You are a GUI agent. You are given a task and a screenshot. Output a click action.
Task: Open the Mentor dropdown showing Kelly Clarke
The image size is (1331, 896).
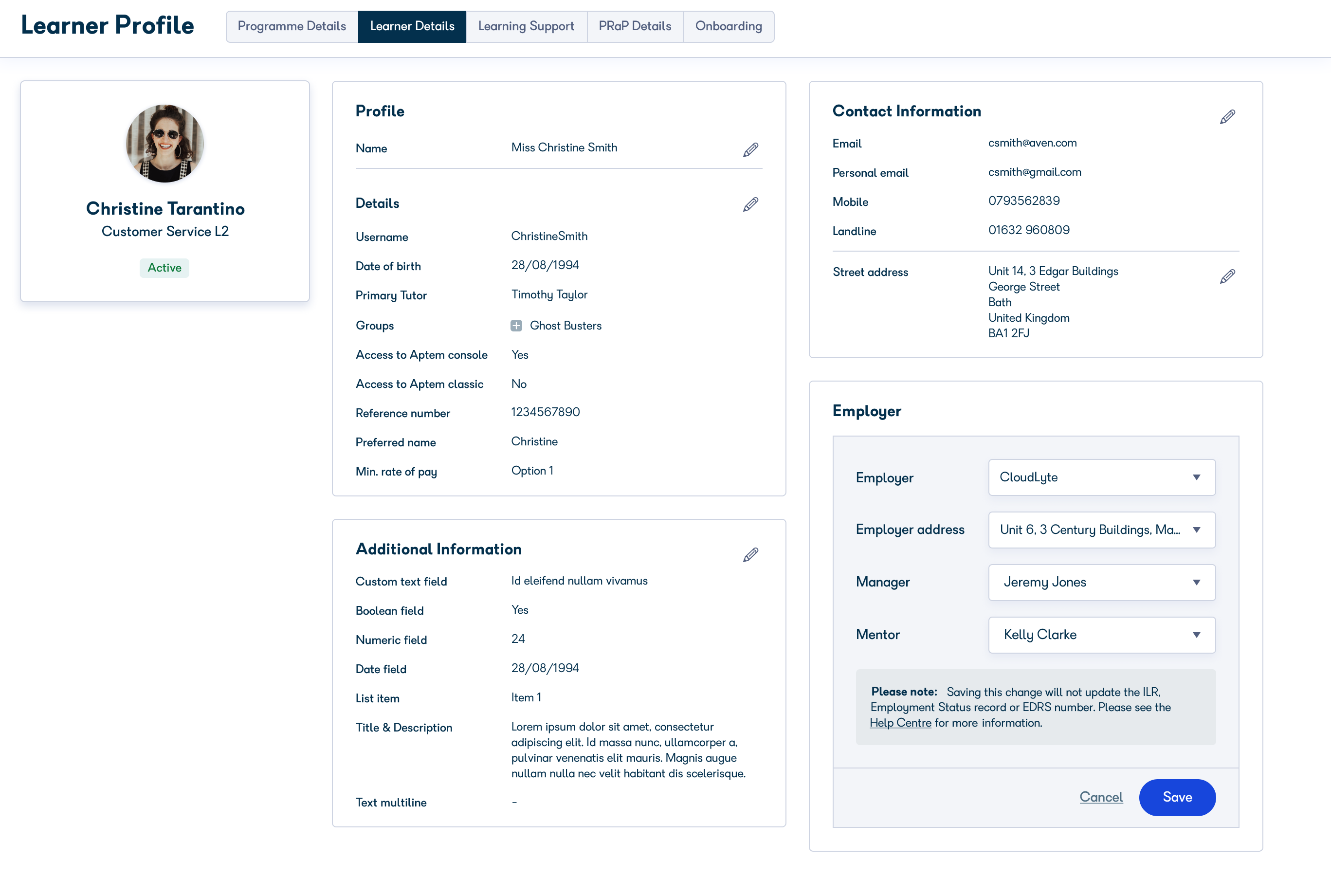pyautogui.click(x=1101, y=635)
